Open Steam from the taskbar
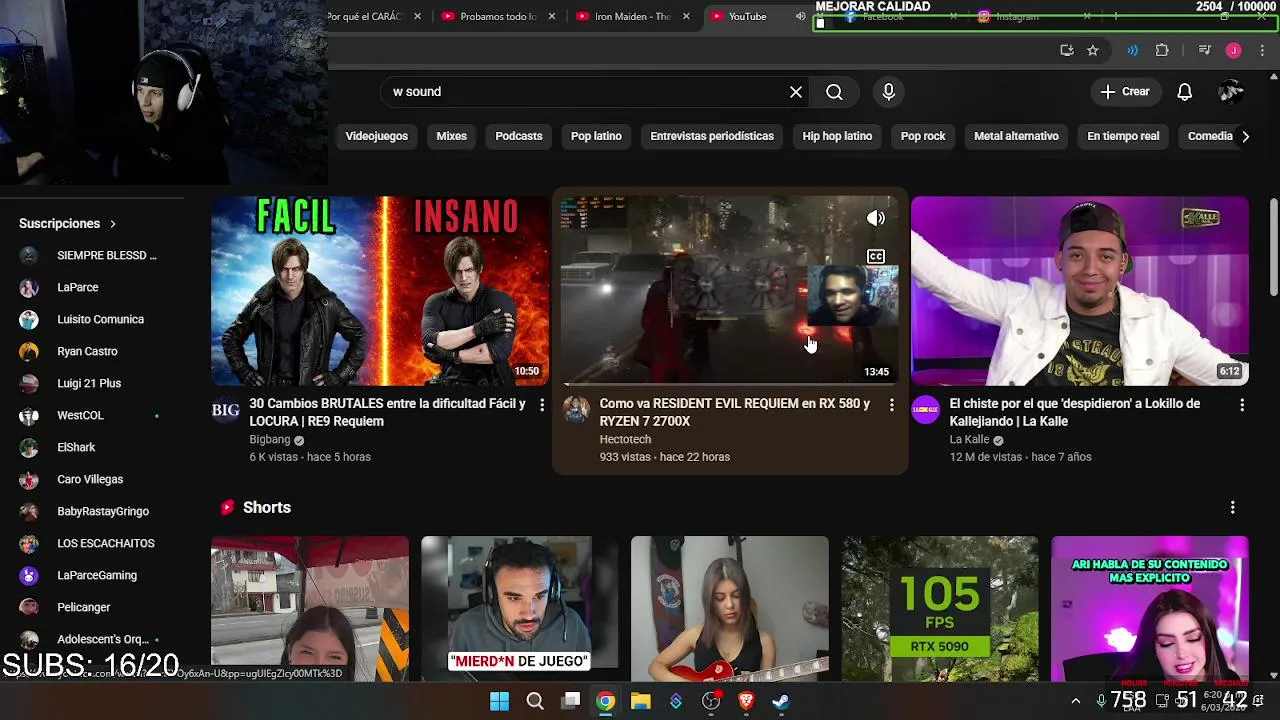This screenshot has width=1280, height=720. pos(781,701)
